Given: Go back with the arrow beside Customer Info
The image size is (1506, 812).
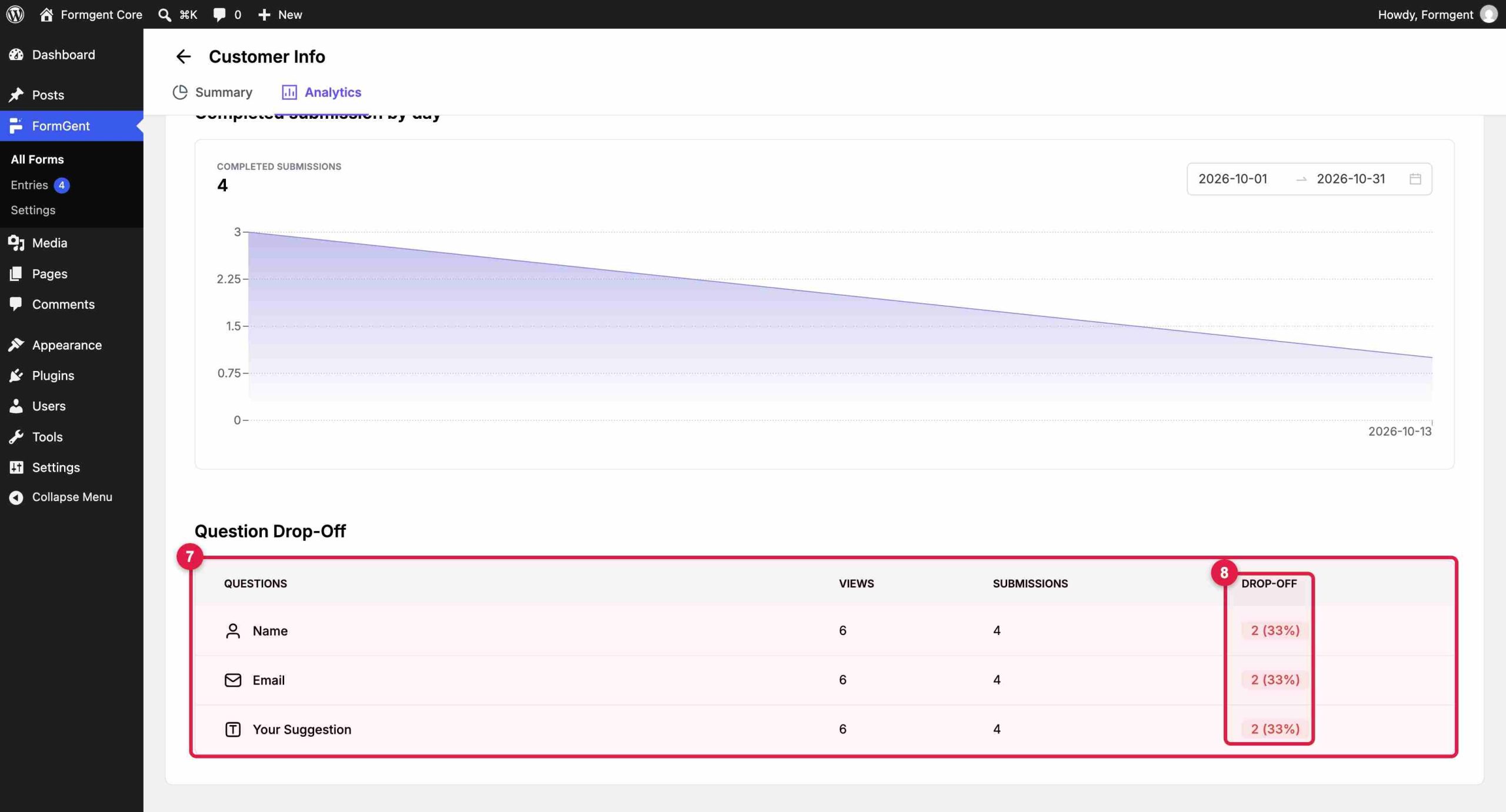Looking at the screenshot, I should pos(183,56).
